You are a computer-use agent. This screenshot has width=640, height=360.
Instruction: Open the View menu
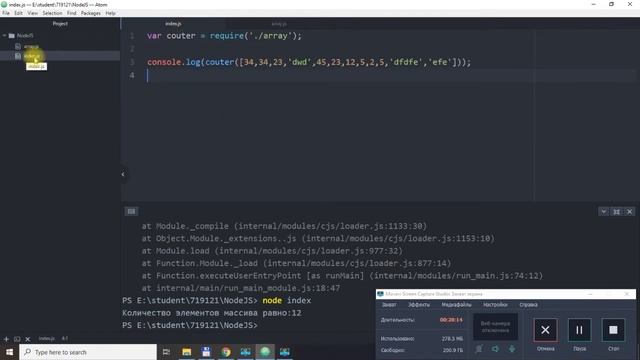tap(33, 13)
